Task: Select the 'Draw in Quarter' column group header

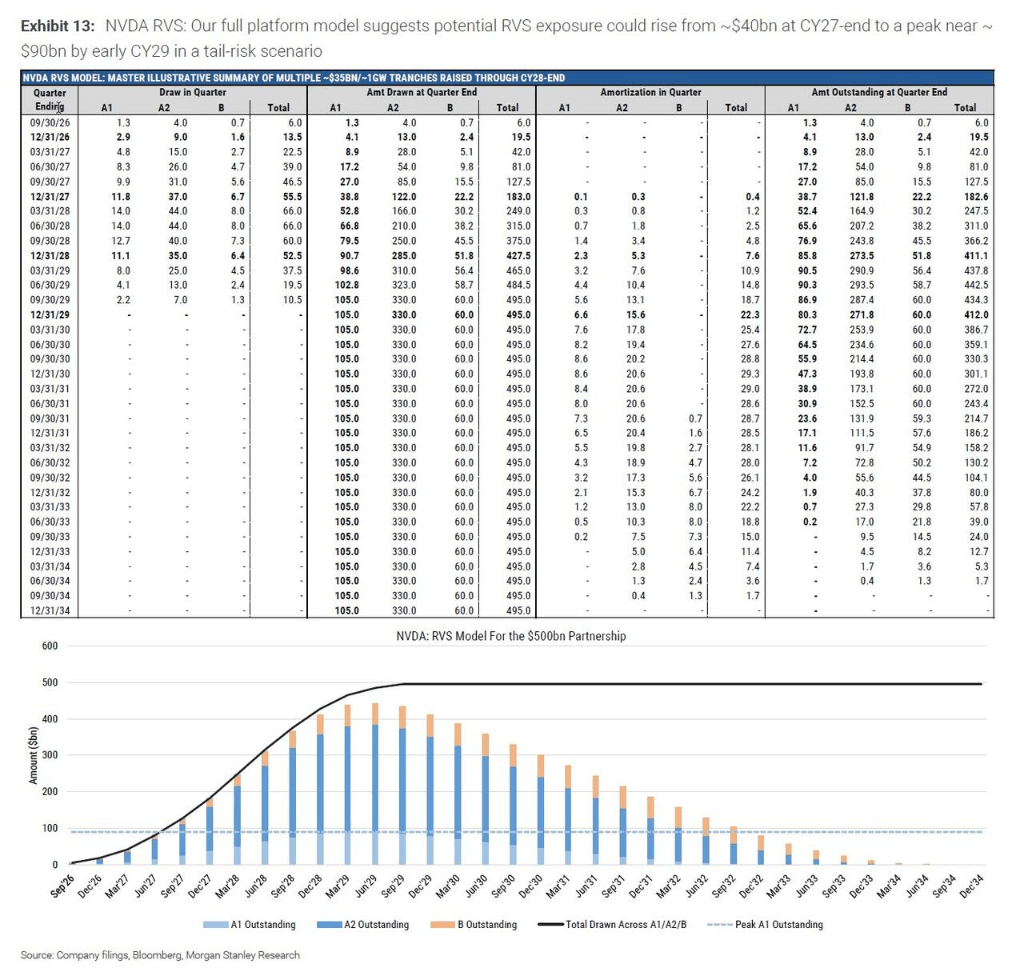Action: pos(193,92)
